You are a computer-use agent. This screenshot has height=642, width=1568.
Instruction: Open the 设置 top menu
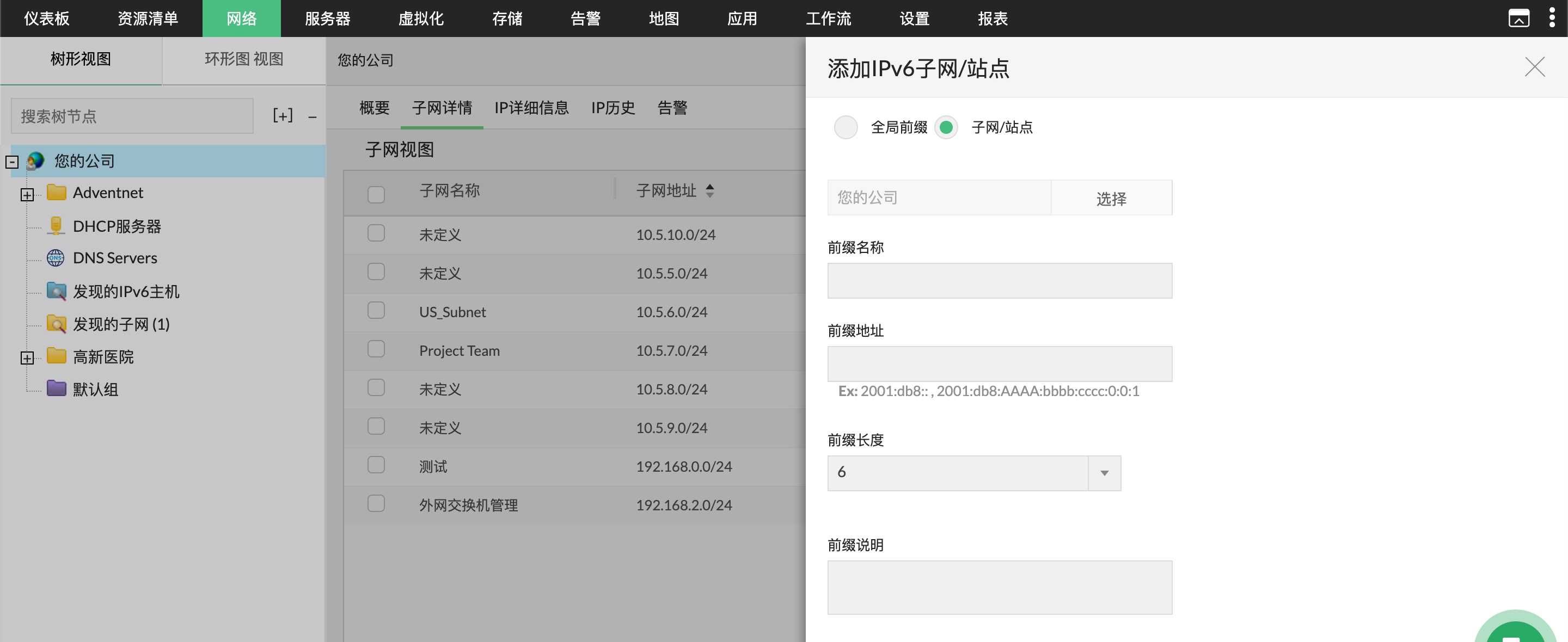(914, 18)
